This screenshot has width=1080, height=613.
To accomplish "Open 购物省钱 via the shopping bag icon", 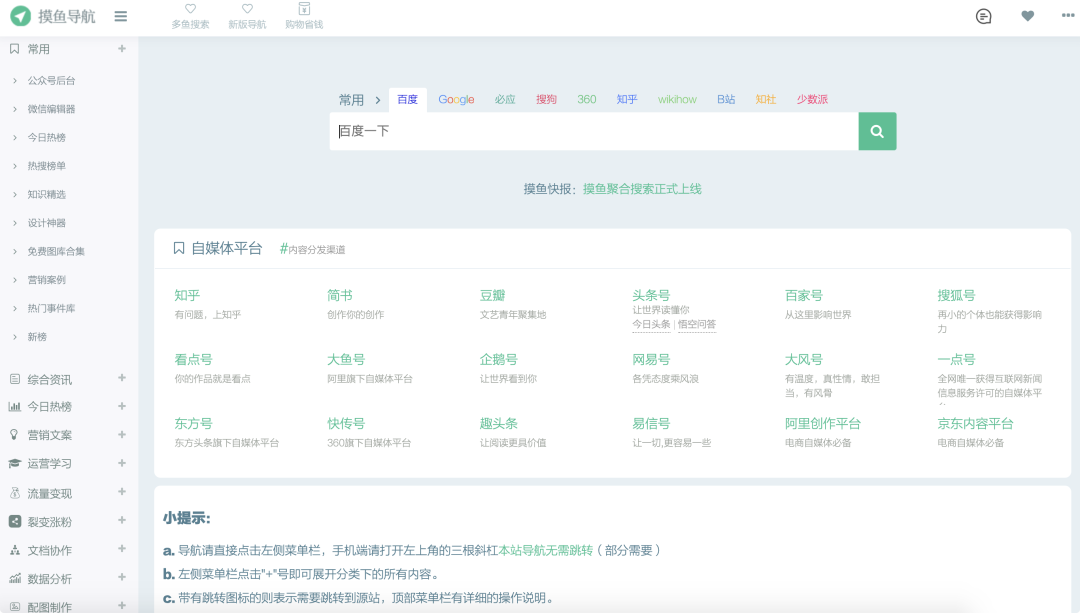I will click(304, 10).
